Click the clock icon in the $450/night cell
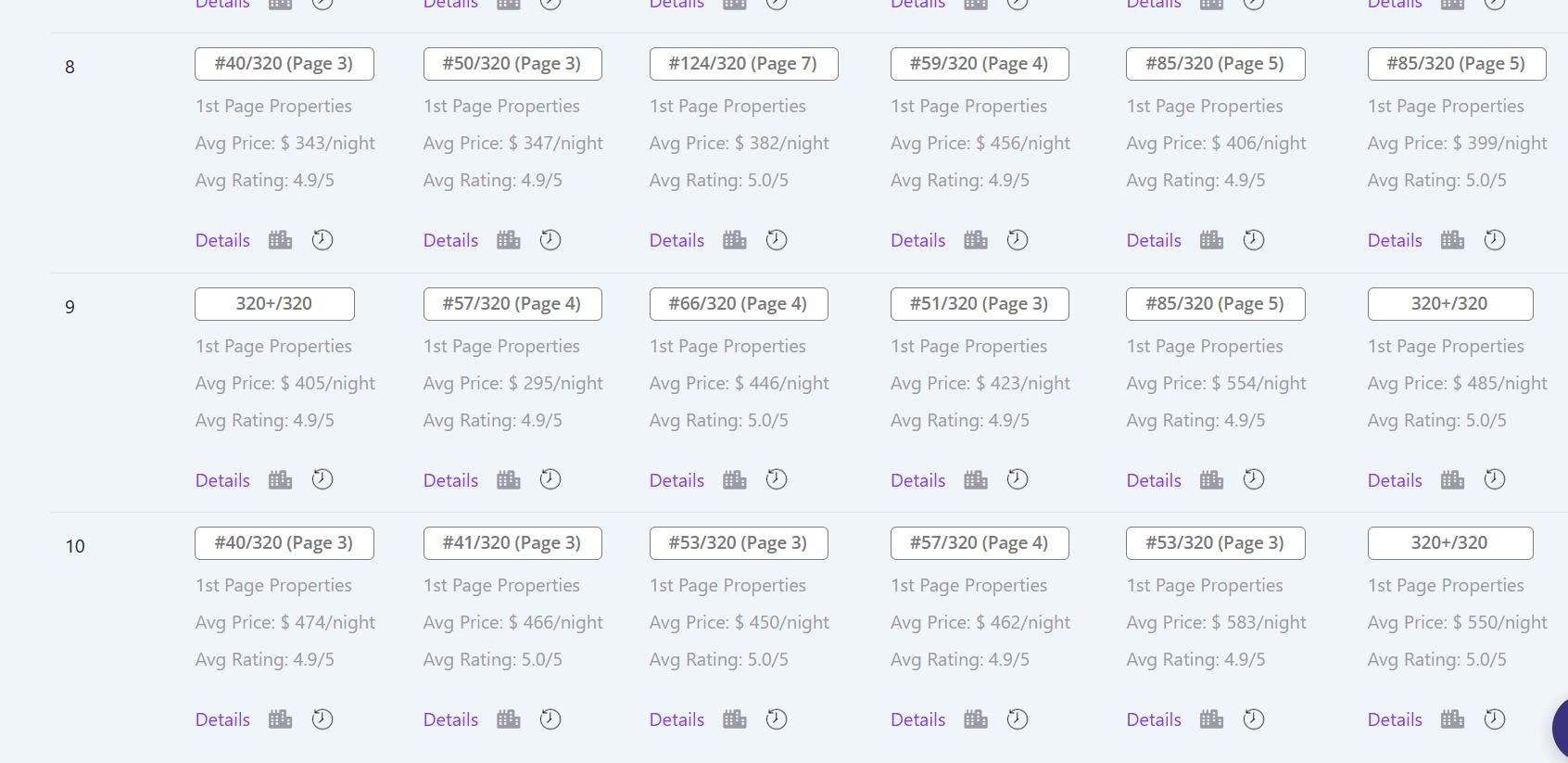This screenshot has width=1568, height=763. coord(777,719)
